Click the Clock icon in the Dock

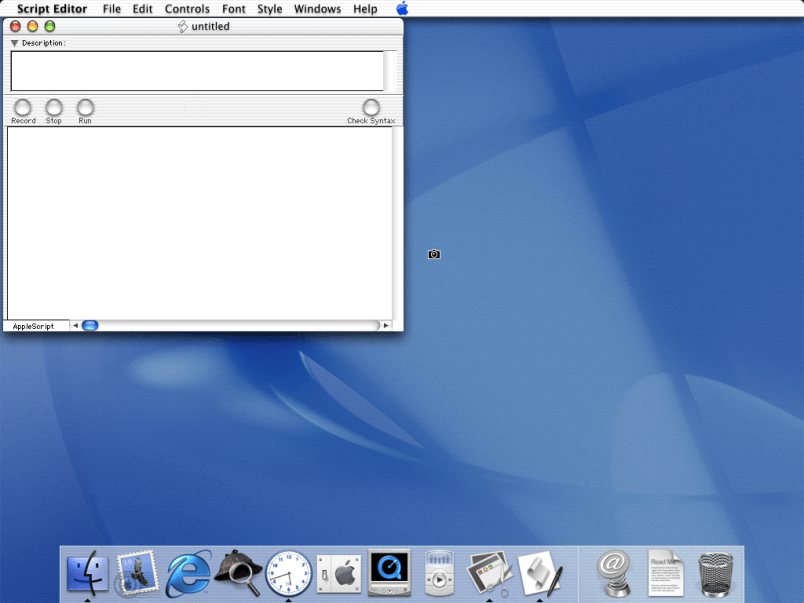click(288, 573)
